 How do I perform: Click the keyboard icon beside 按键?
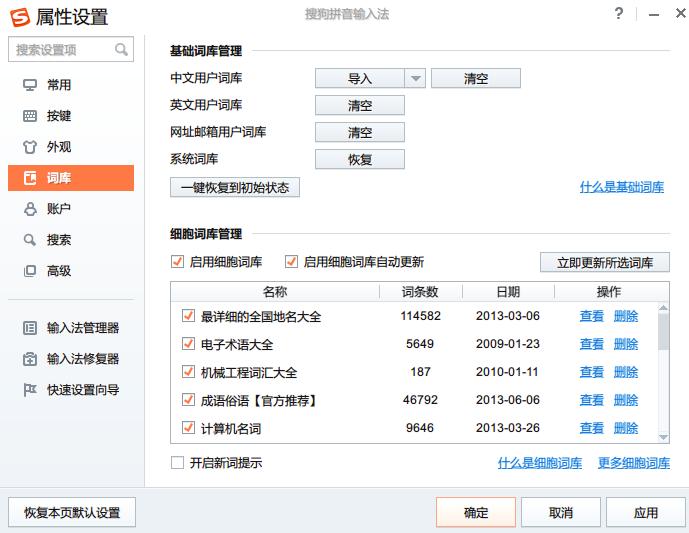point(30,116)
